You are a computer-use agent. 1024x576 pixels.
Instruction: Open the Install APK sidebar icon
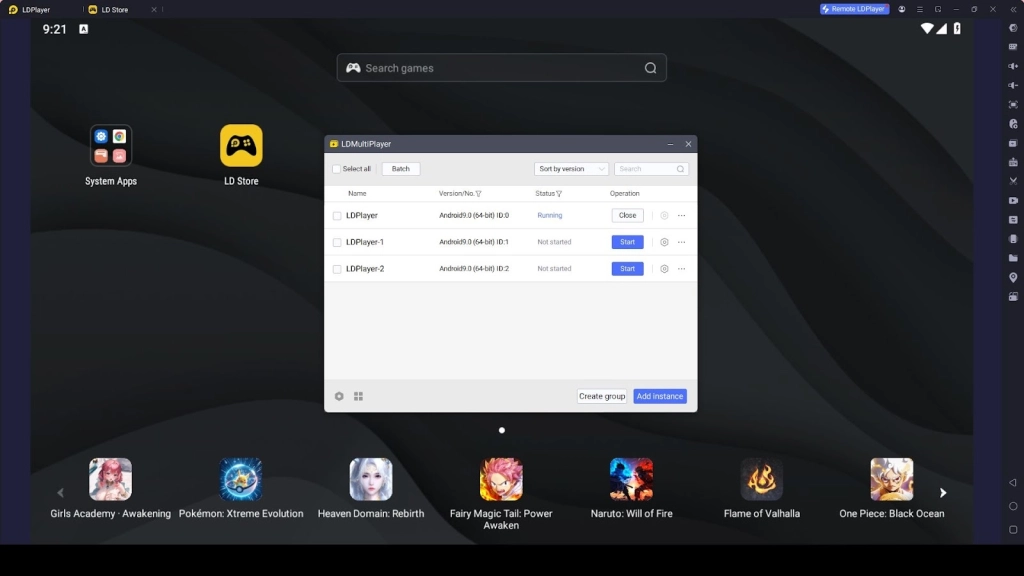point(1013,162)
